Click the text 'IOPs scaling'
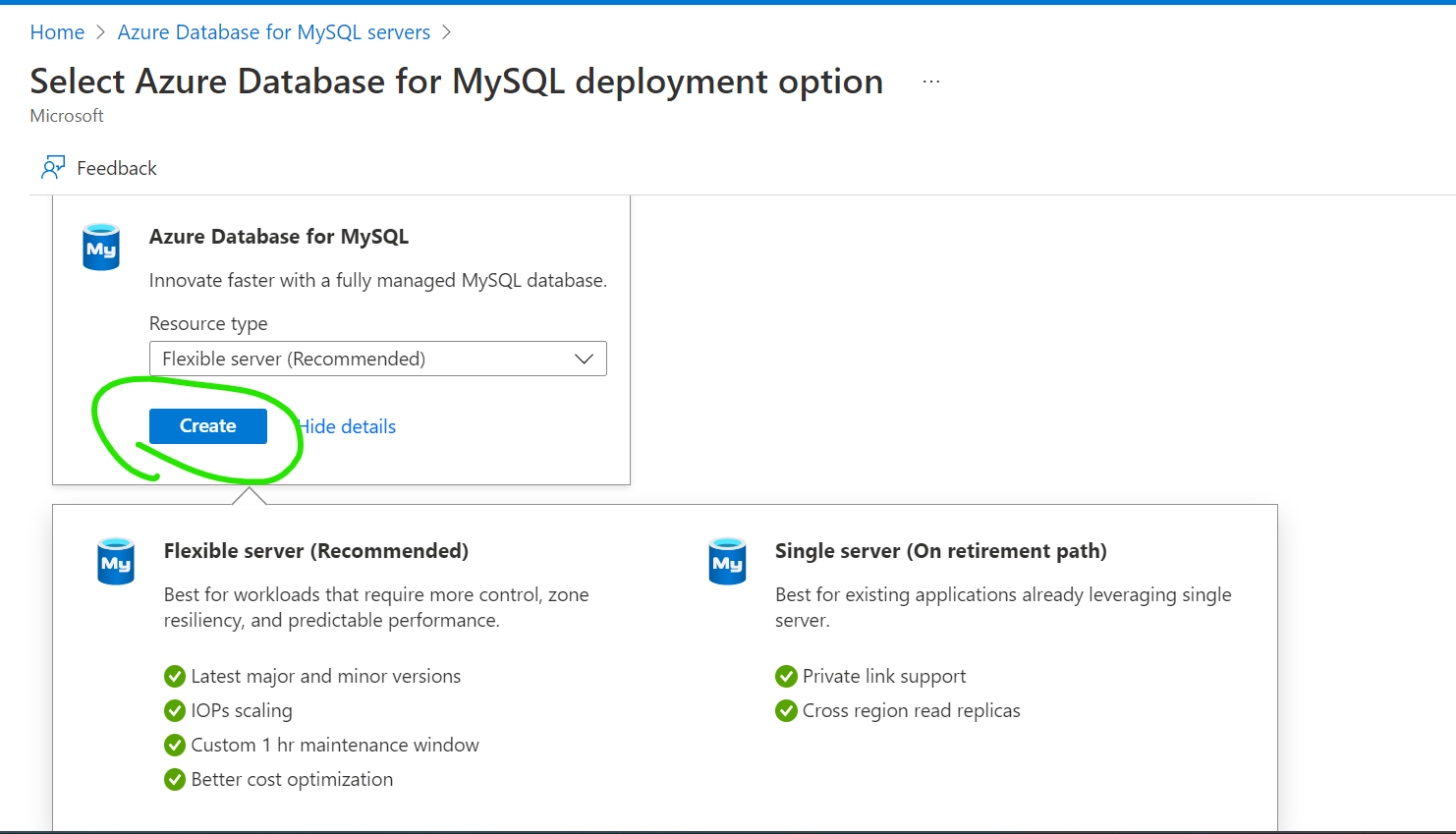This screenshot has height=834, width=1456. coord(242,710)
